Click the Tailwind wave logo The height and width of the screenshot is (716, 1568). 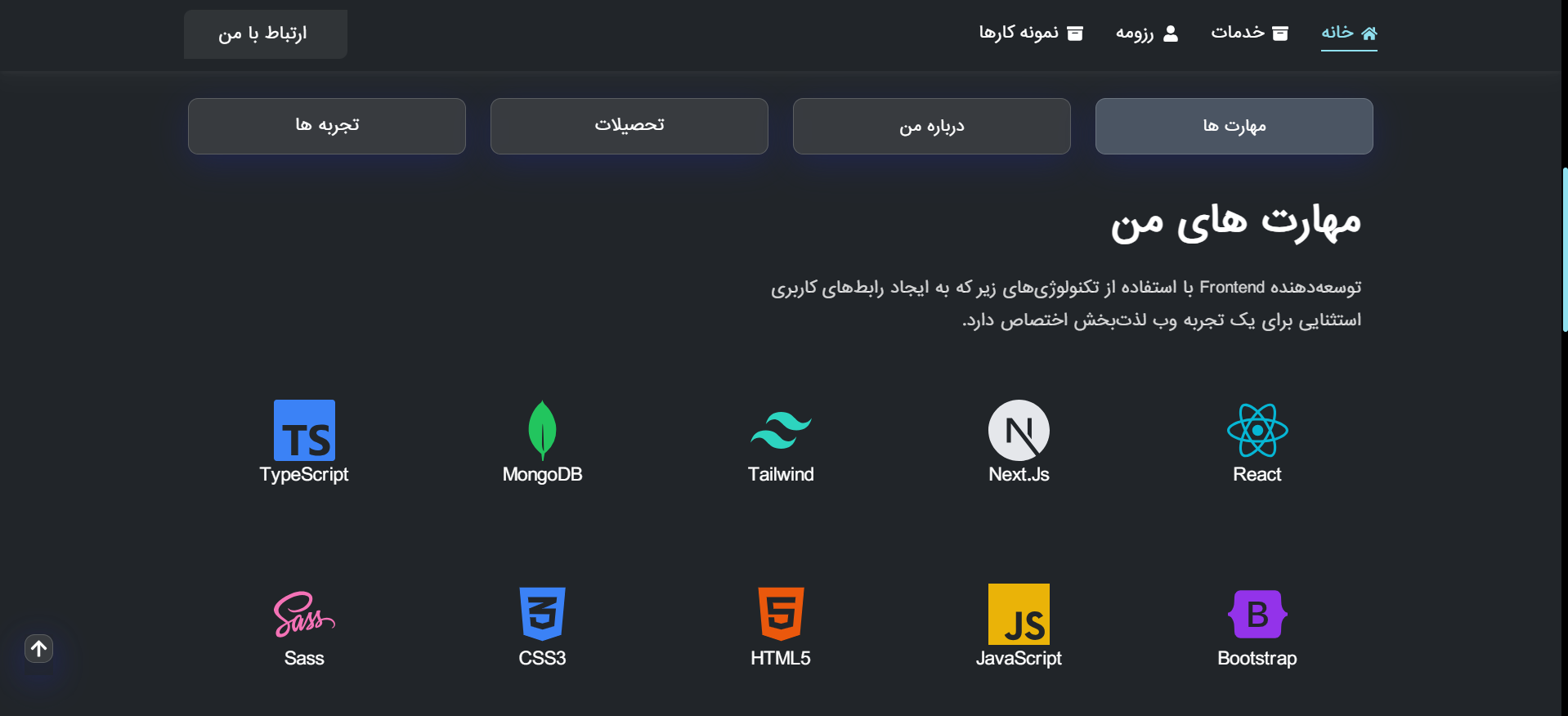tap(781, 430)
